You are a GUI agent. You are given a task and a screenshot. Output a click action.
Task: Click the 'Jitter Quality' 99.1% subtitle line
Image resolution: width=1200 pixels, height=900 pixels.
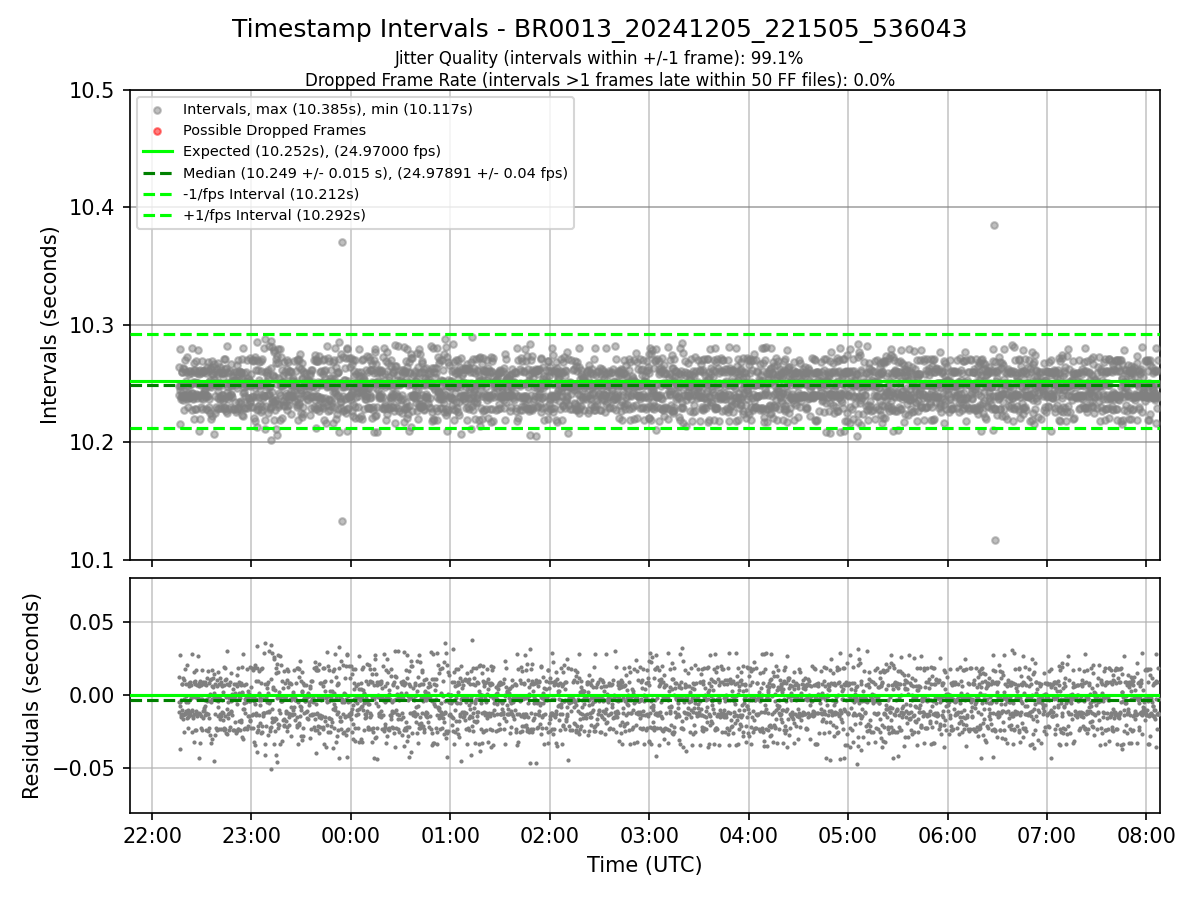599,58
